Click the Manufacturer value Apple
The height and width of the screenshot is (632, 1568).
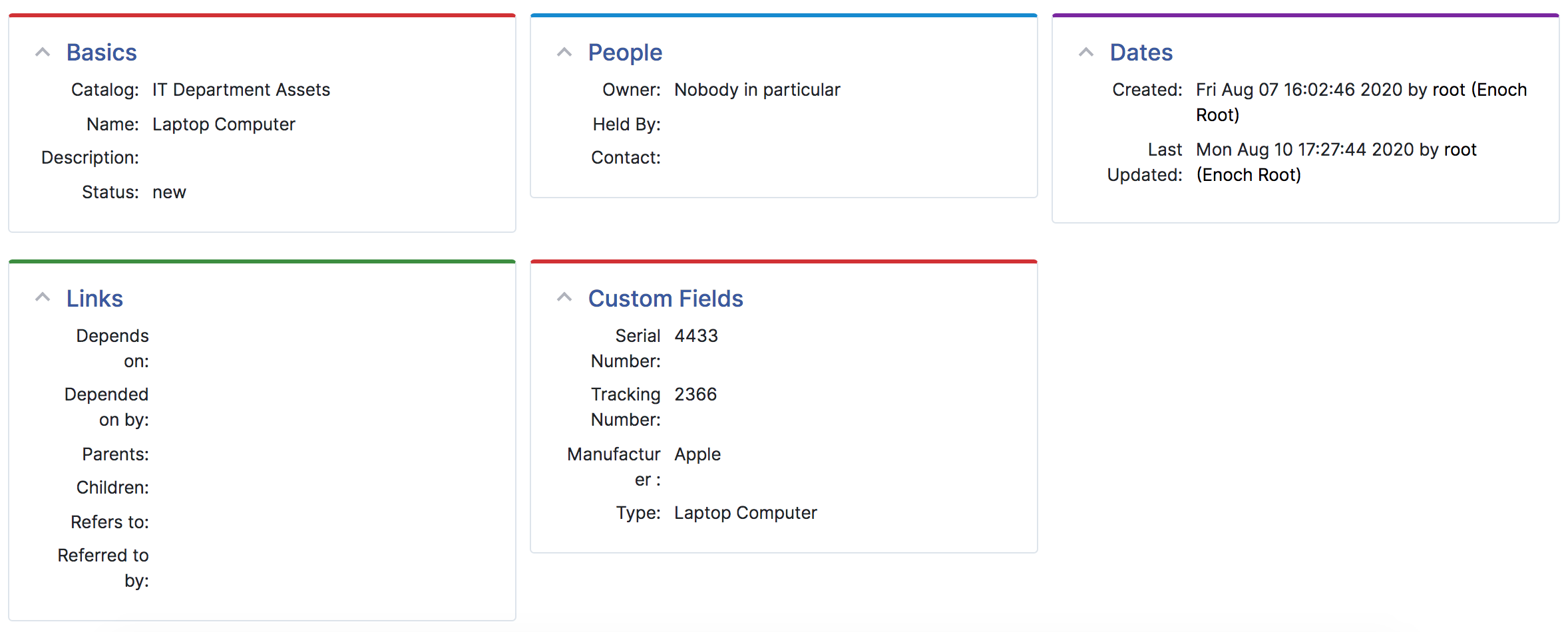pos(697,454)
